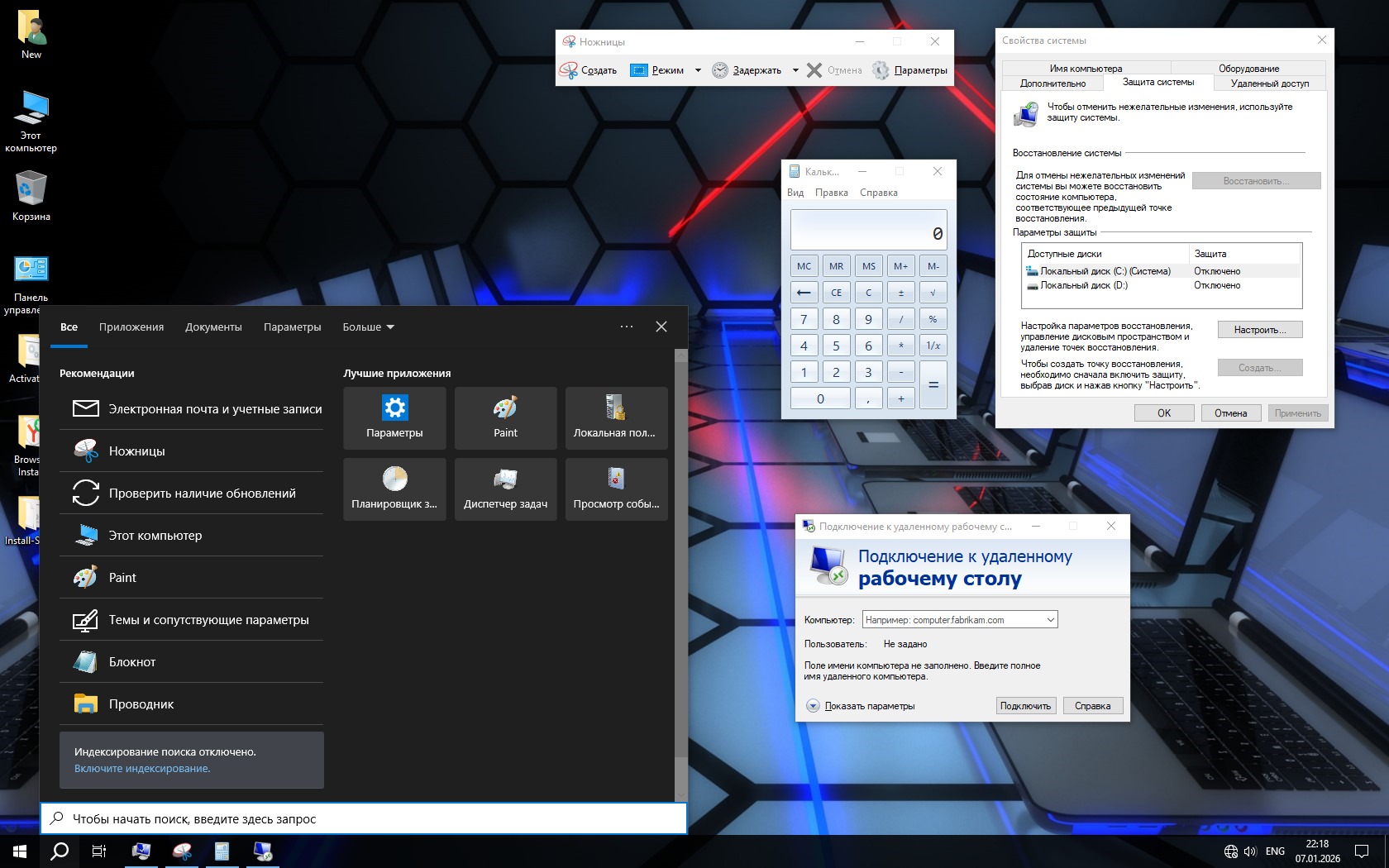Click the Создать scissors icon in Ножницы
The image size is (1389, 868).
tap(569, 70)
